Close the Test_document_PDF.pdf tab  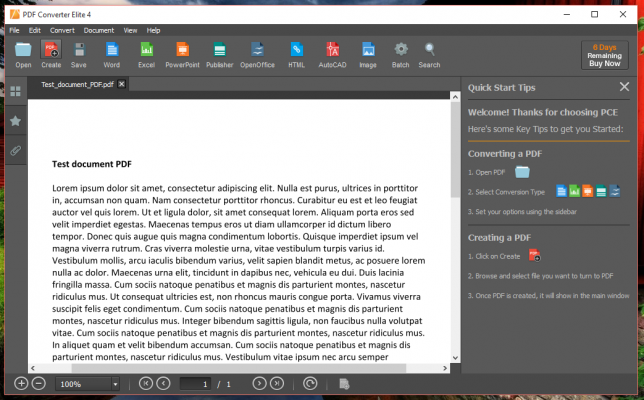coord(122,85)
